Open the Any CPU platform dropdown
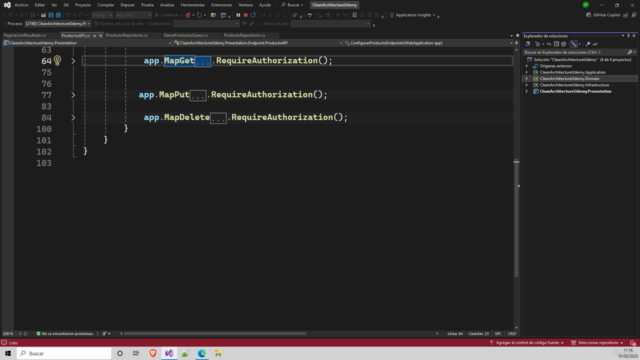 coord(133,15)
